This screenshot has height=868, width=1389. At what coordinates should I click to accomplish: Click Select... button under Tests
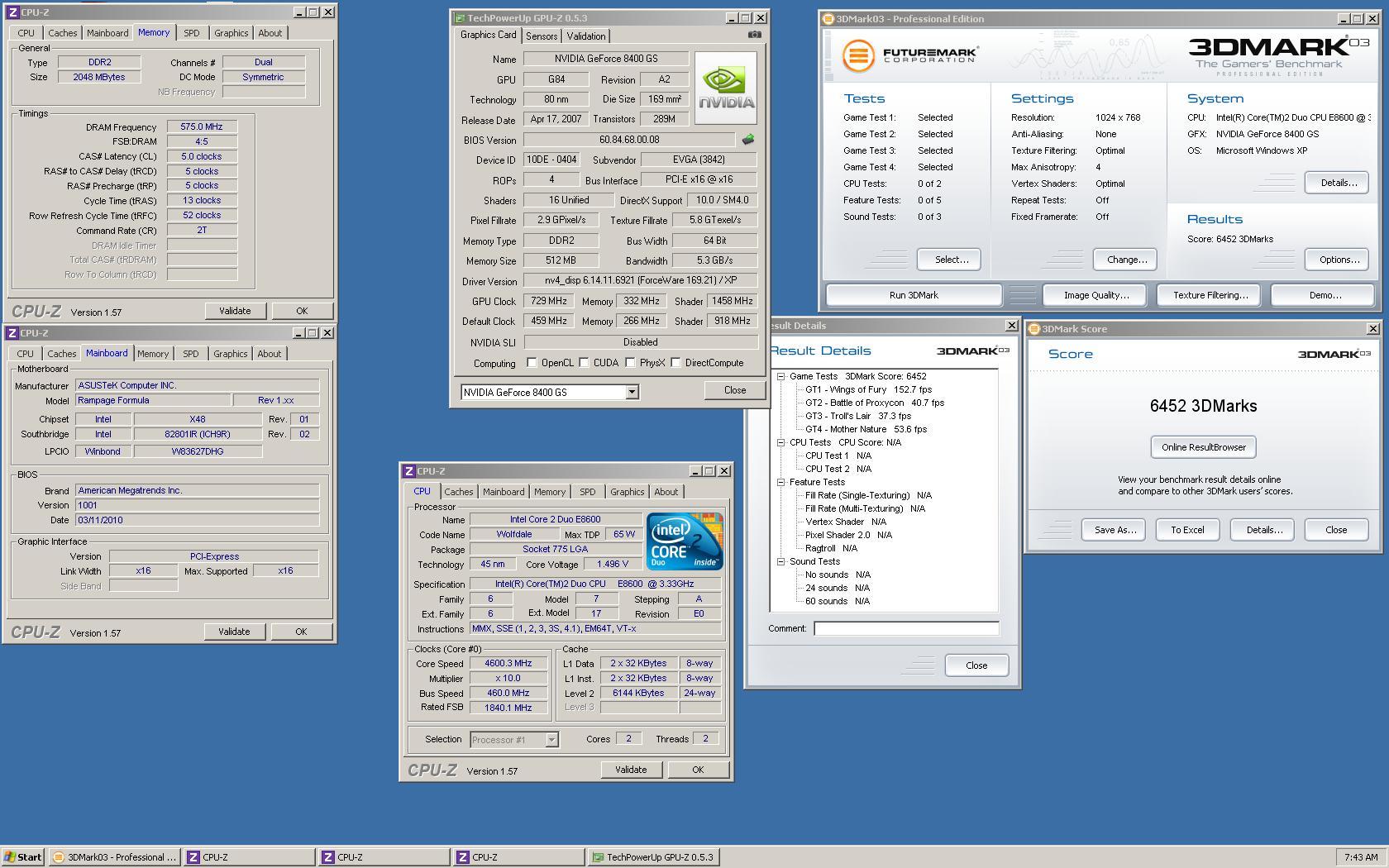951,260
